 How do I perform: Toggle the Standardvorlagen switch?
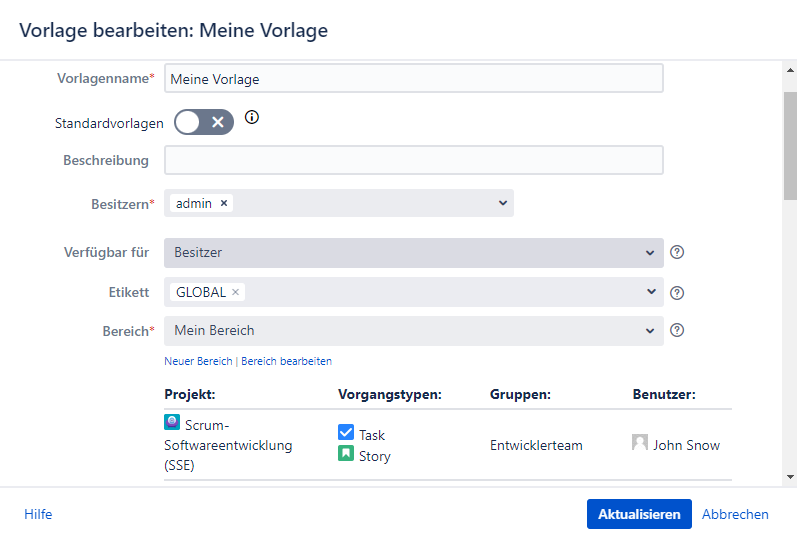point(204,122)
